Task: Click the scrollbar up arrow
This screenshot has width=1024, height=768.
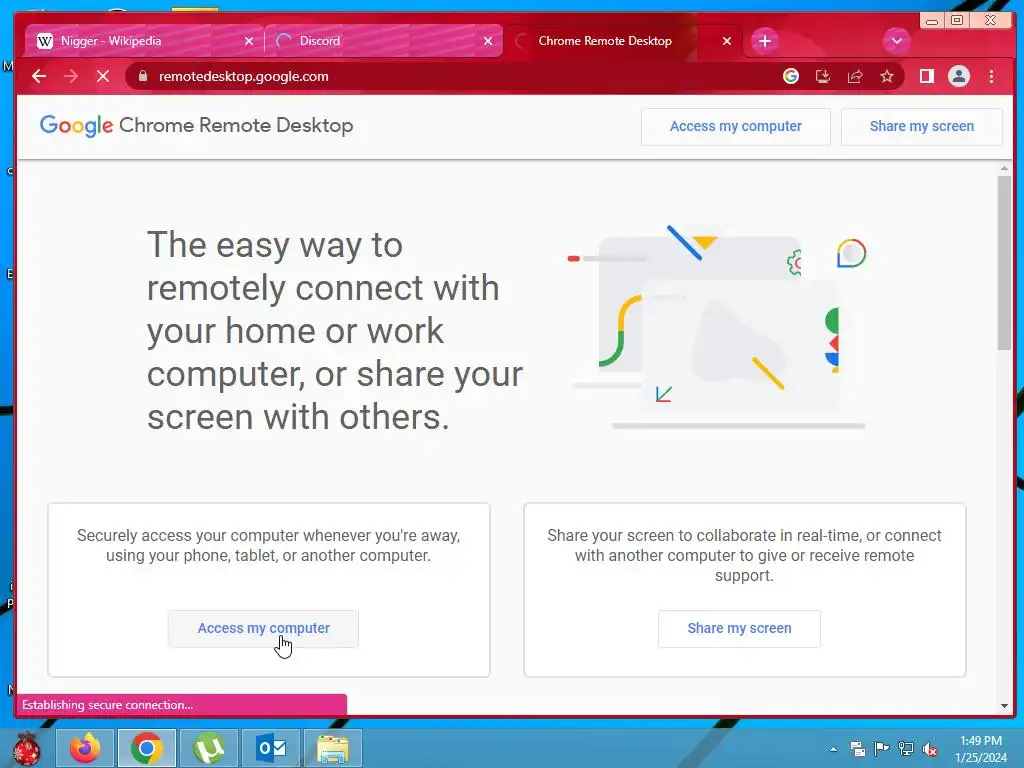Action: pyautogui.click(x=1004, y=169)
